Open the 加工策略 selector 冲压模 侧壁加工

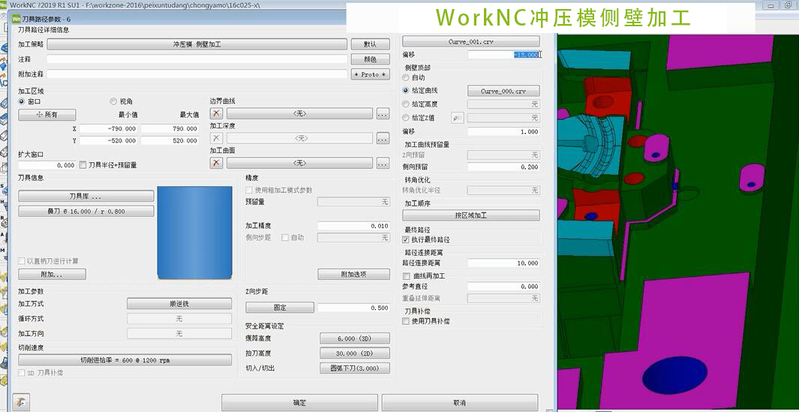pos(197,44)
